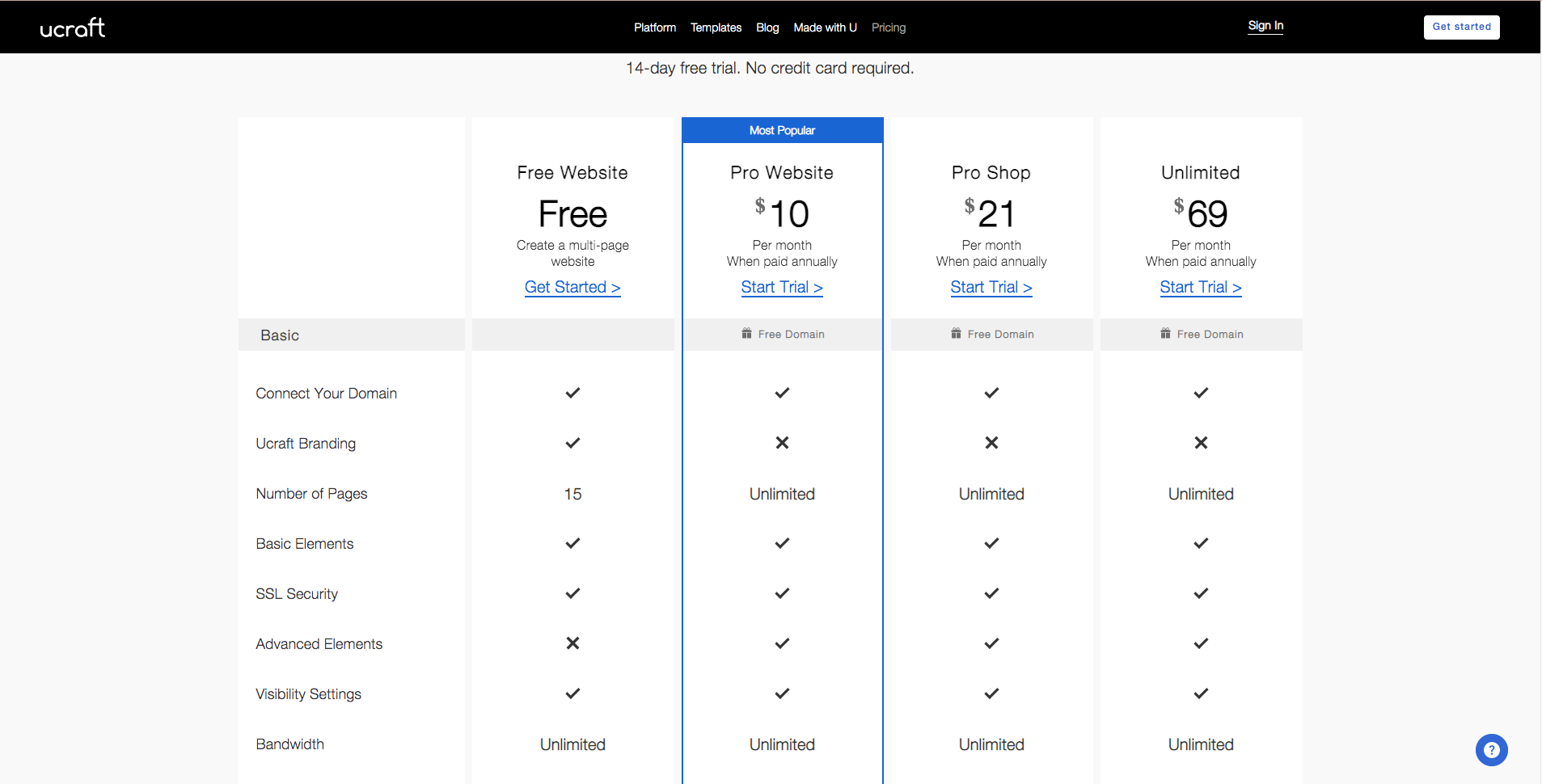Click Get Started link under Free Website
Image resolution: width=1542 pixels, height=784 pixels.
click(572, 288)
